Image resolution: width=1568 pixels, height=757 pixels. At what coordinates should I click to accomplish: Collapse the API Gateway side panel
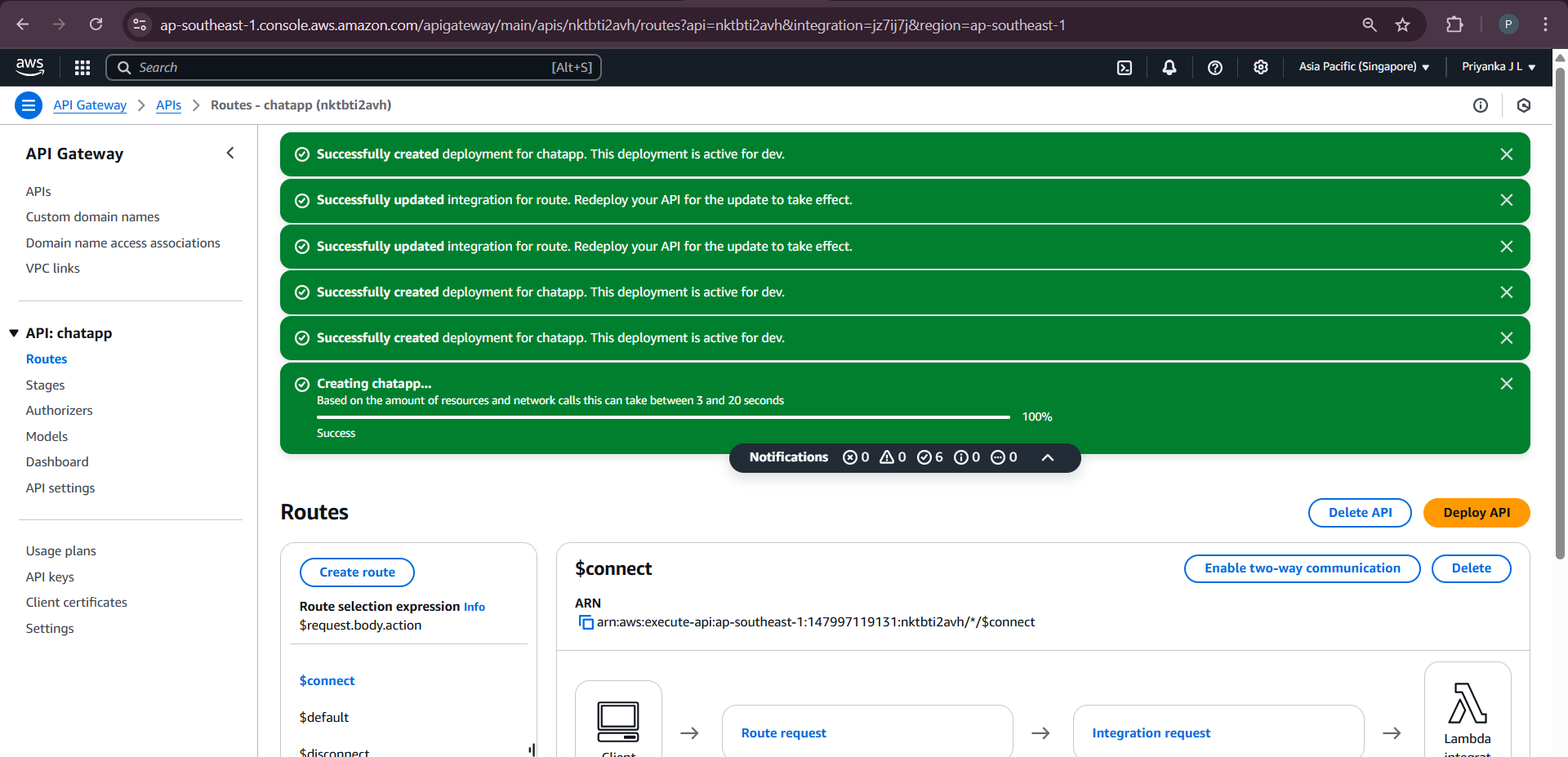tap(230, 153)
